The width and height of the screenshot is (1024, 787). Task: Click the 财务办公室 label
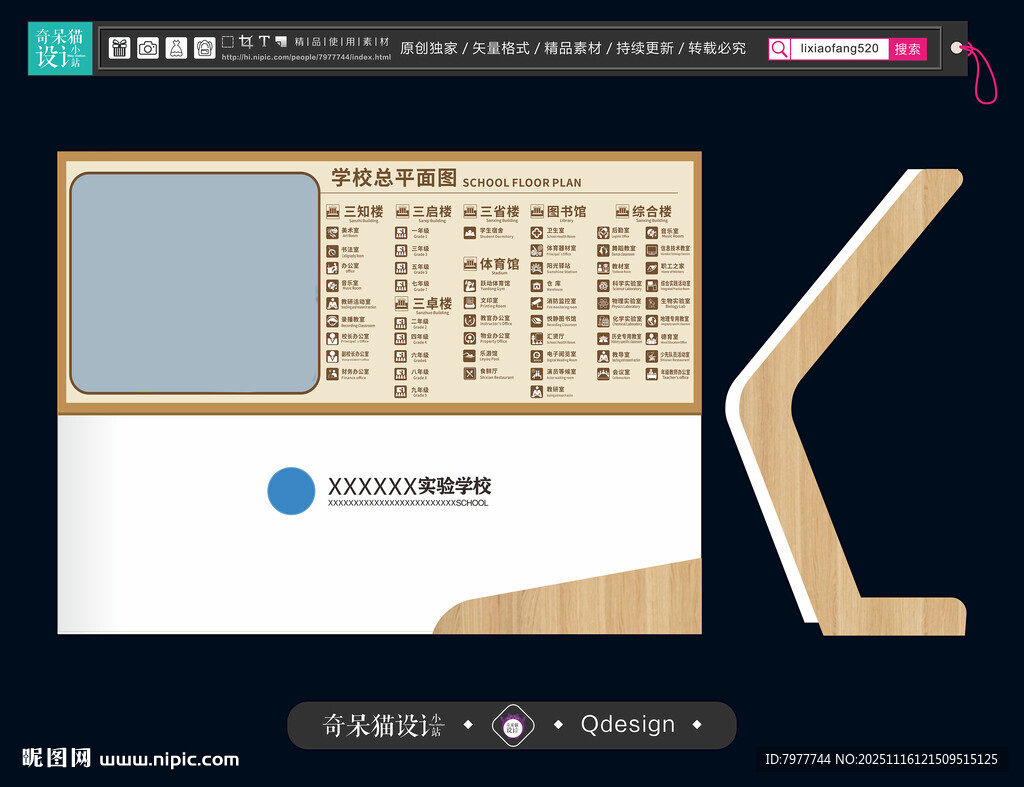[x=355, y=372]
